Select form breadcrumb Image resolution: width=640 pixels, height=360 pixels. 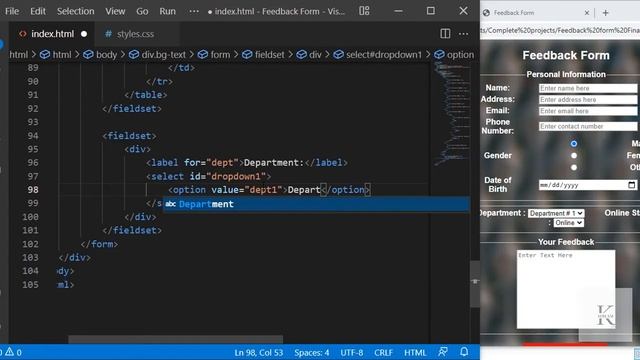tap(214, 54)
